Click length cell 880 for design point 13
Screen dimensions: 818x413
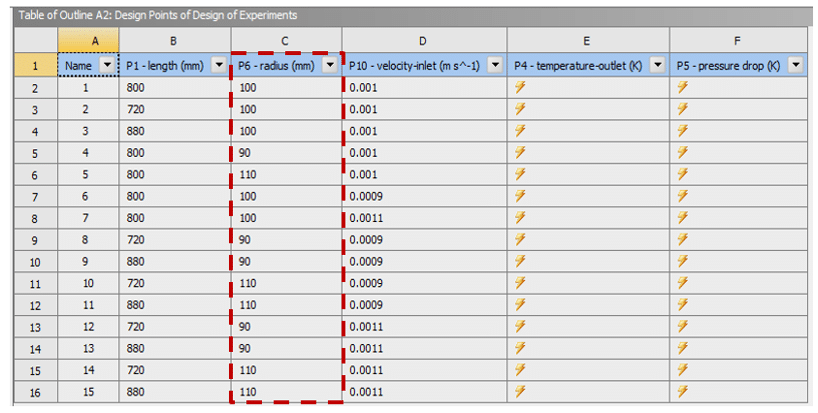pyautogui.click(x=174, y=348)
